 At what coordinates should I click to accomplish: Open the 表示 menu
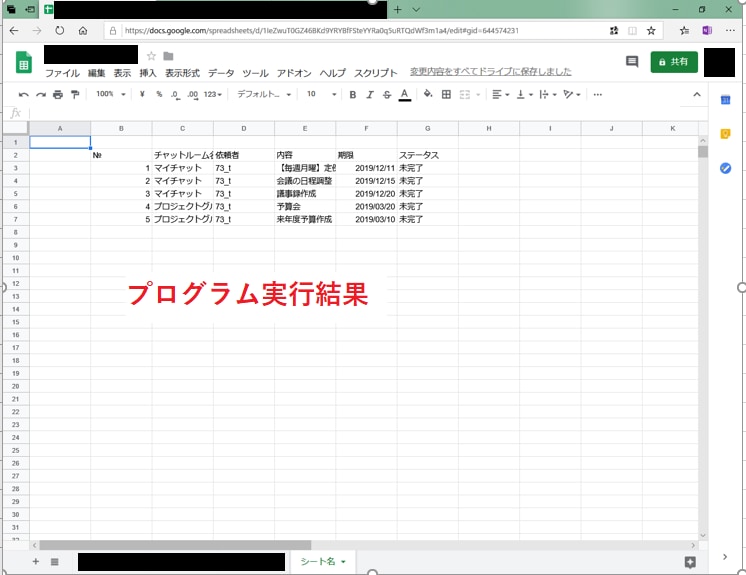pos(122,73)
